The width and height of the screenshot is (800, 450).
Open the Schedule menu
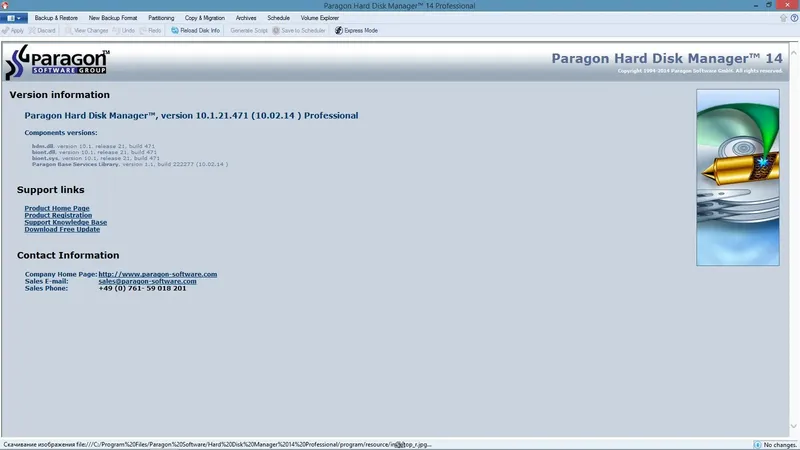279,18
